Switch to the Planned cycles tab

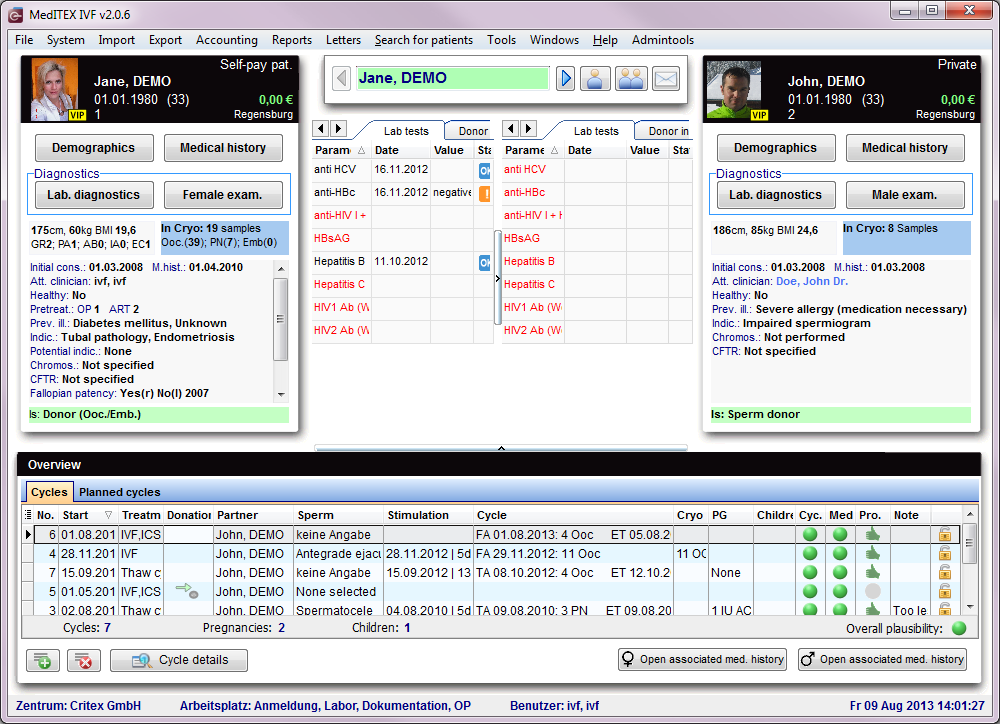(119, 492)
